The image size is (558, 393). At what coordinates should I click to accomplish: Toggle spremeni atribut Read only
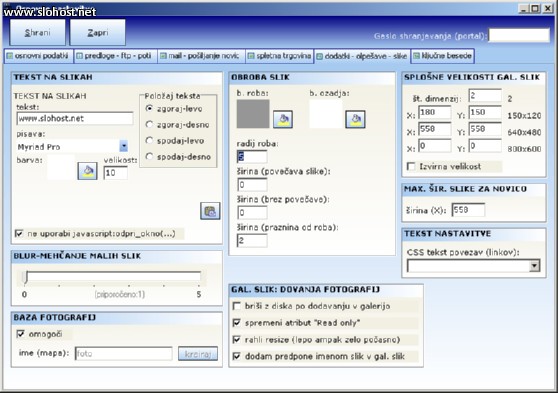click(236, 323)
